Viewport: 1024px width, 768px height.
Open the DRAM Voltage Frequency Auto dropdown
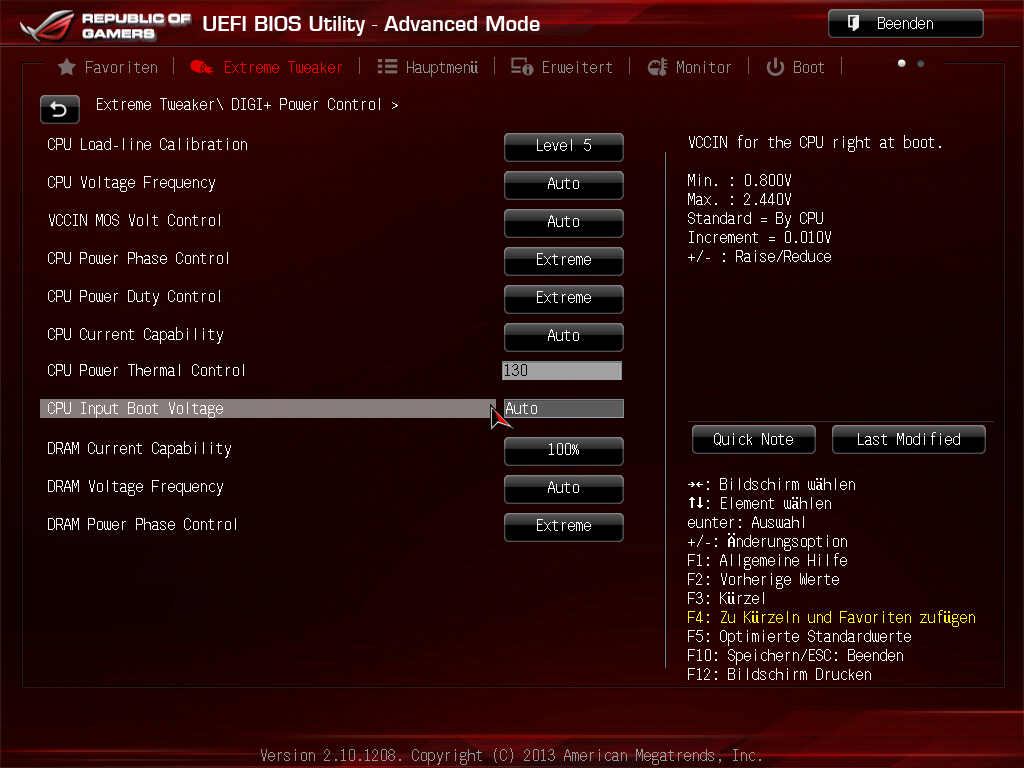[x=564, y=488]
